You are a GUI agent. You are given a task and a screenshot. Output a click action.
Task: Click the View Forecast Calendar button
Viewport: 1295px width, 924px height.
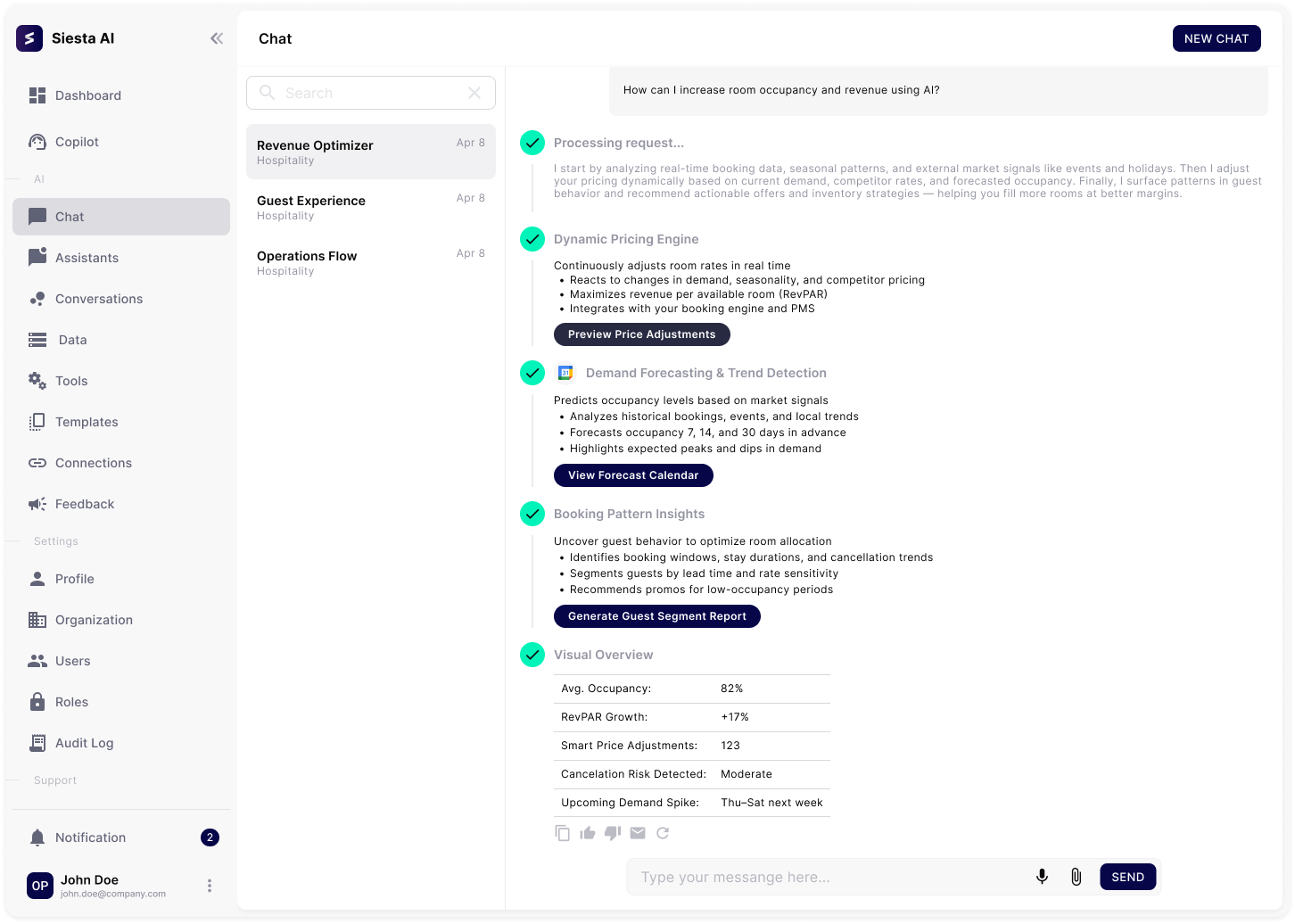633,475
